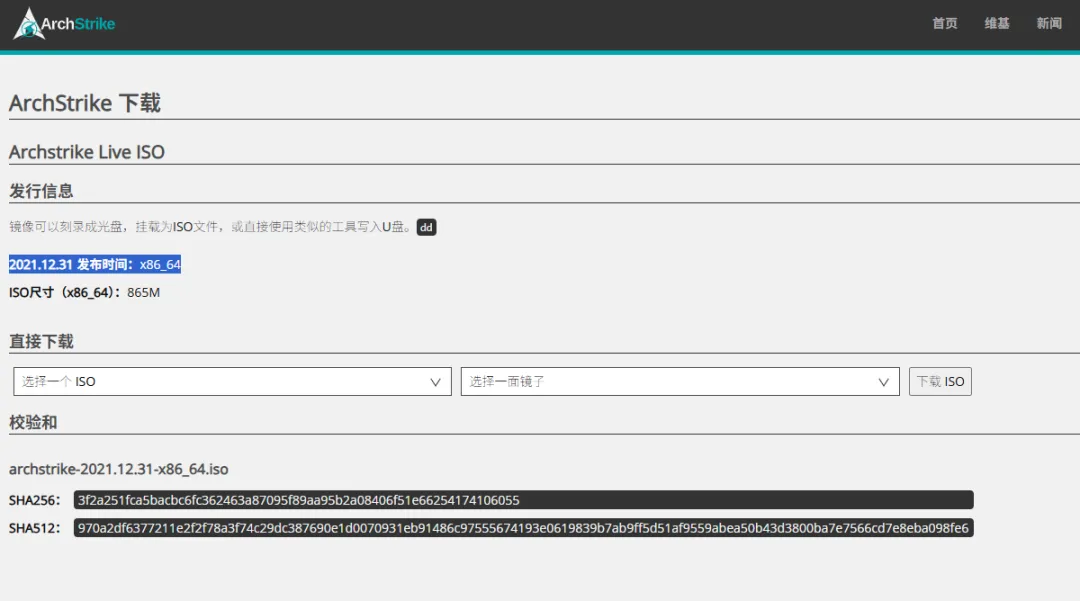Click the 校验和 section heading

pyautogui.click(x=32, y=423)
